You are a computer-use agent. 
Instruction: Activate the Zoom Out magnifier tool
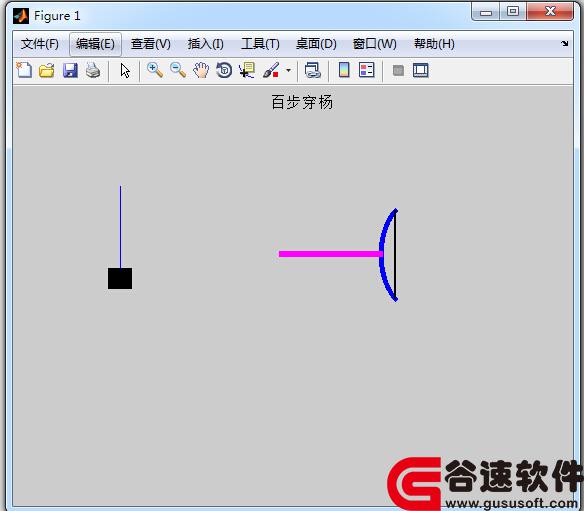(x=178, y=70)
